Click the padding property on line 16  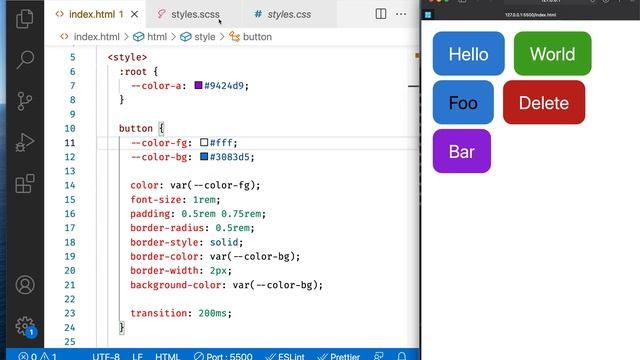click(150, 213)
